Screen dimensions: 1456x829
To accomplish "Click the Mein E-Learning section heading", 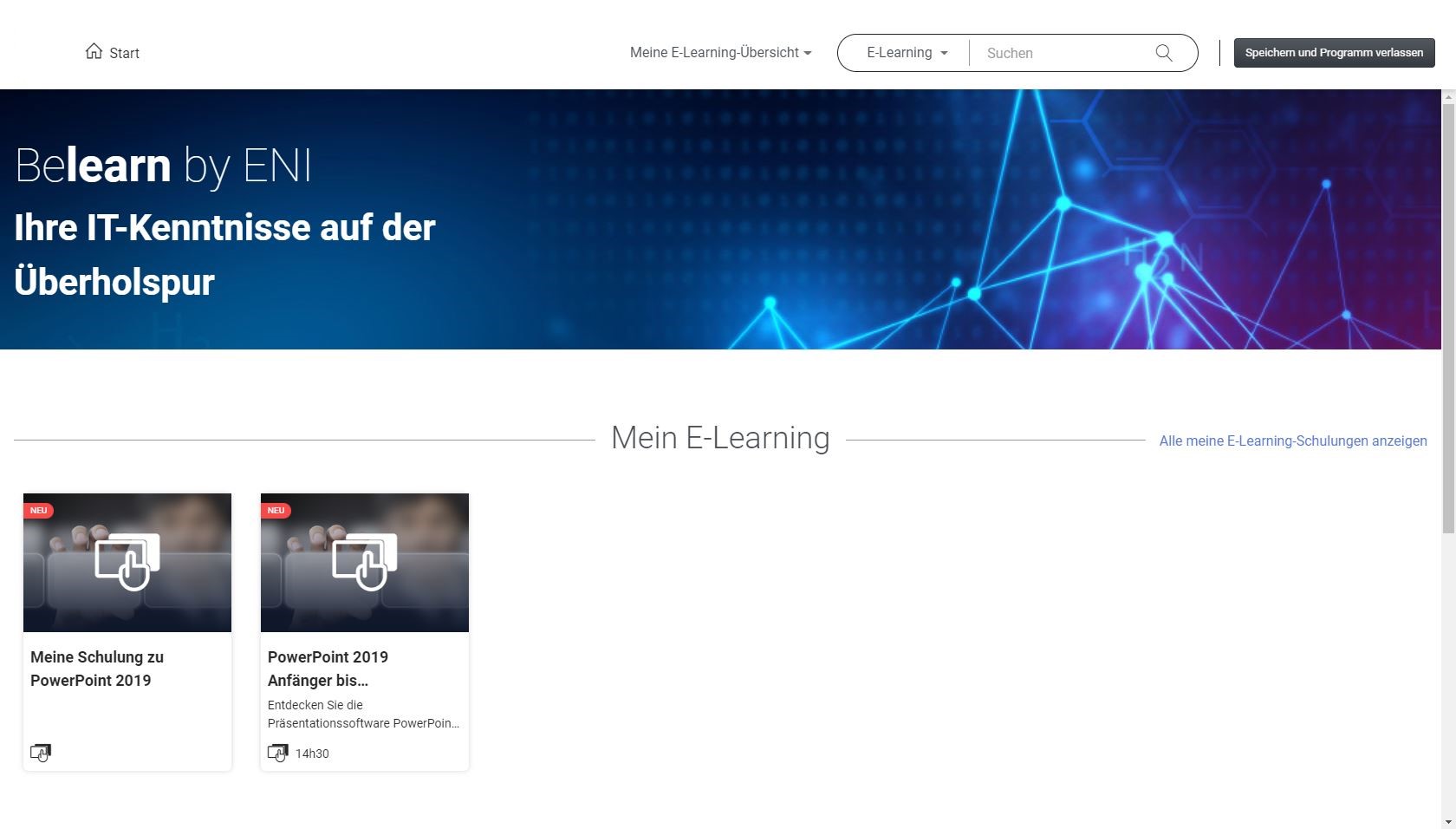I will [x=720, y=438].
